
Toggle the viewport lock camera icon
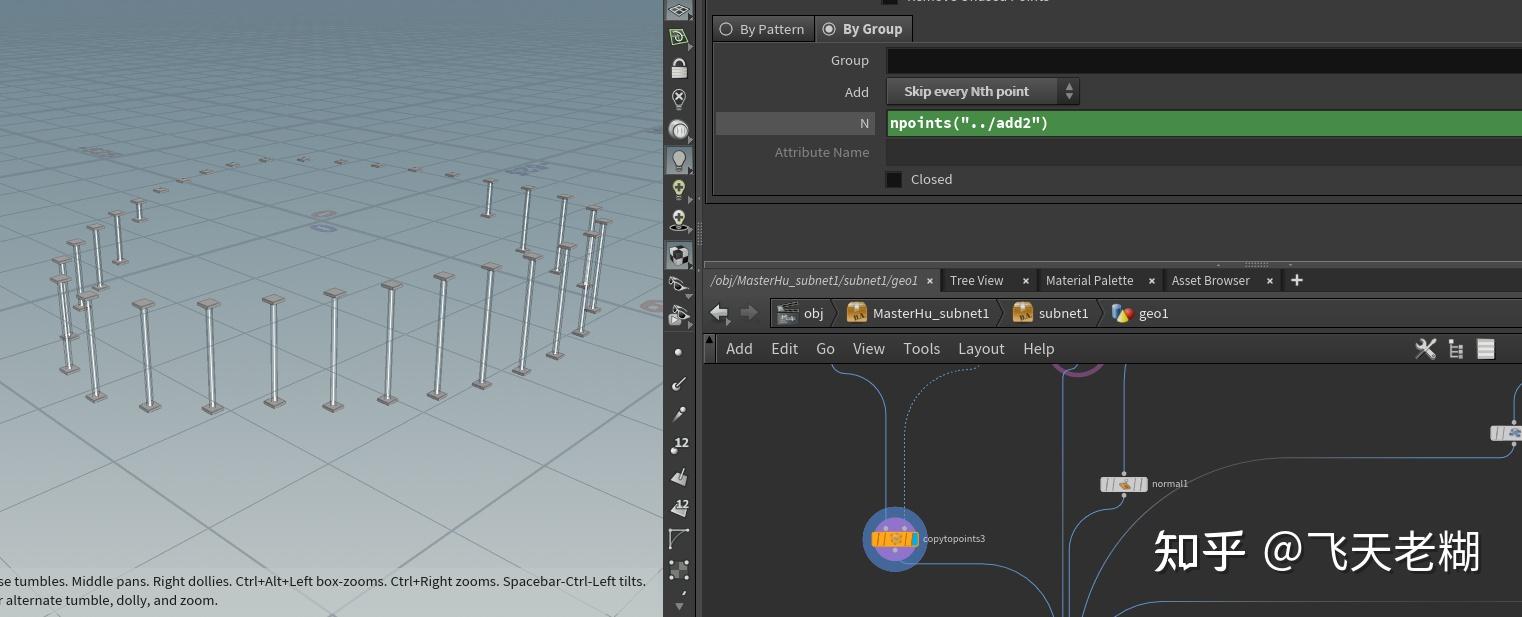click(x=679, y=66)
